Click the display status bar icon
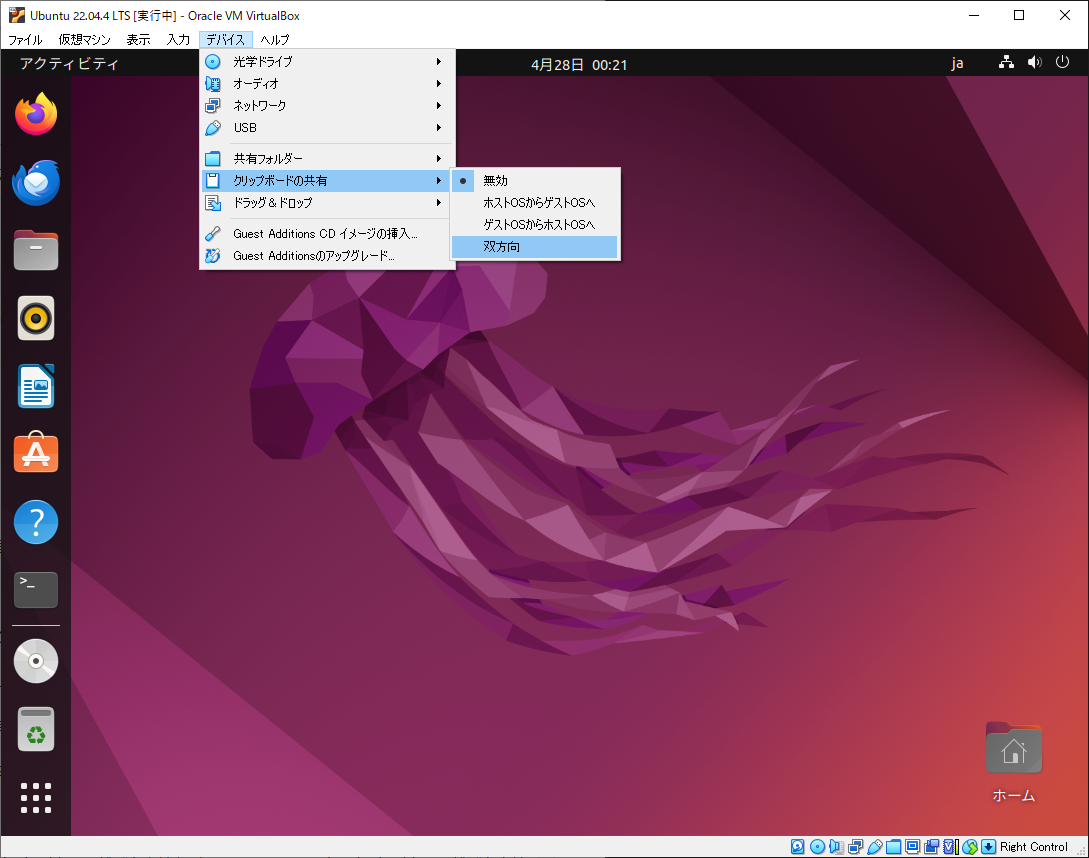The width and height of the screenshot is (1089, 858). pos(913,846)
